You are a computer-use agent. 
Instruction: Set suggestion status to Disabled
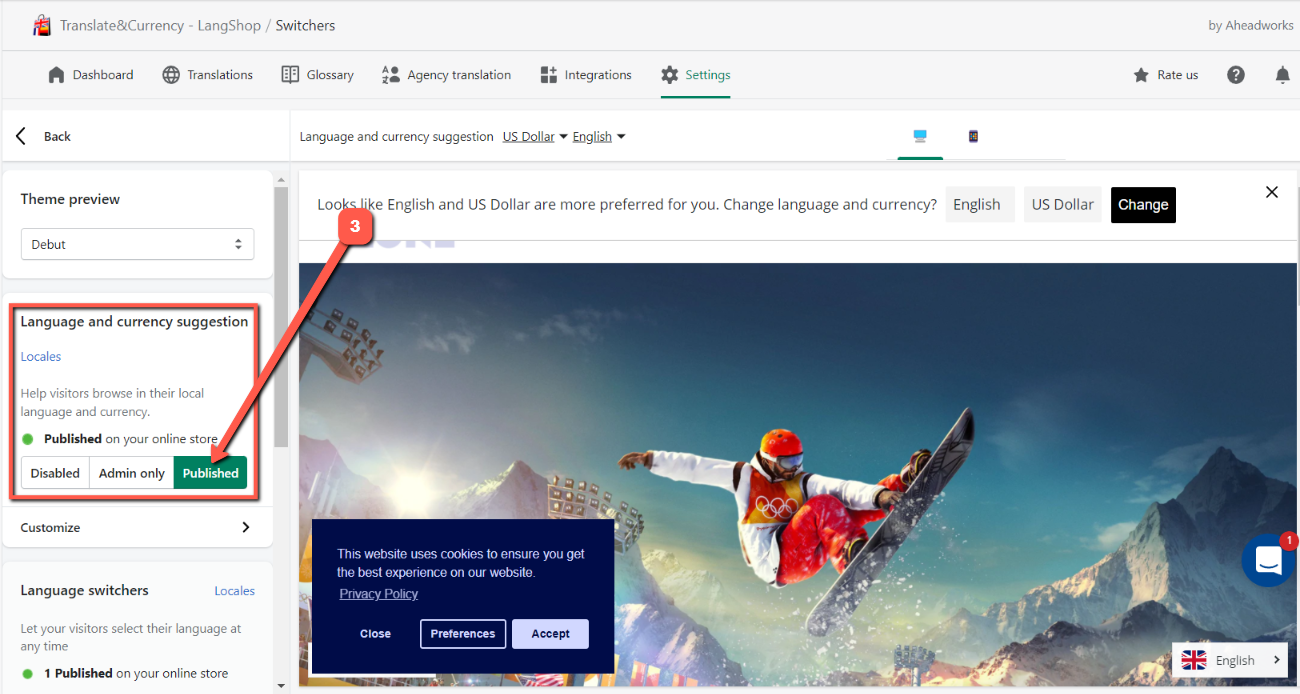(x=55, y=473)
